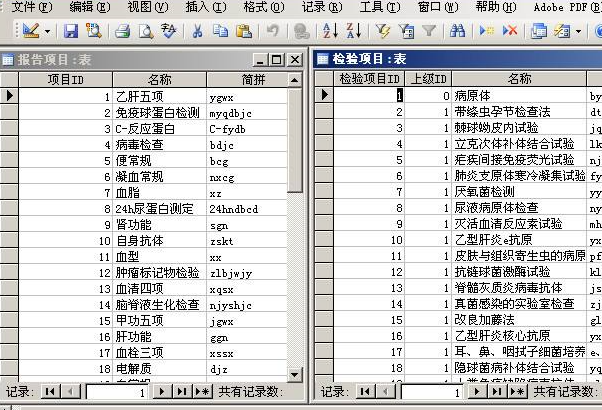Go to last record in 报告项目 navigator
This screenshot has height=410, width=602.
[x=182, y=392]
